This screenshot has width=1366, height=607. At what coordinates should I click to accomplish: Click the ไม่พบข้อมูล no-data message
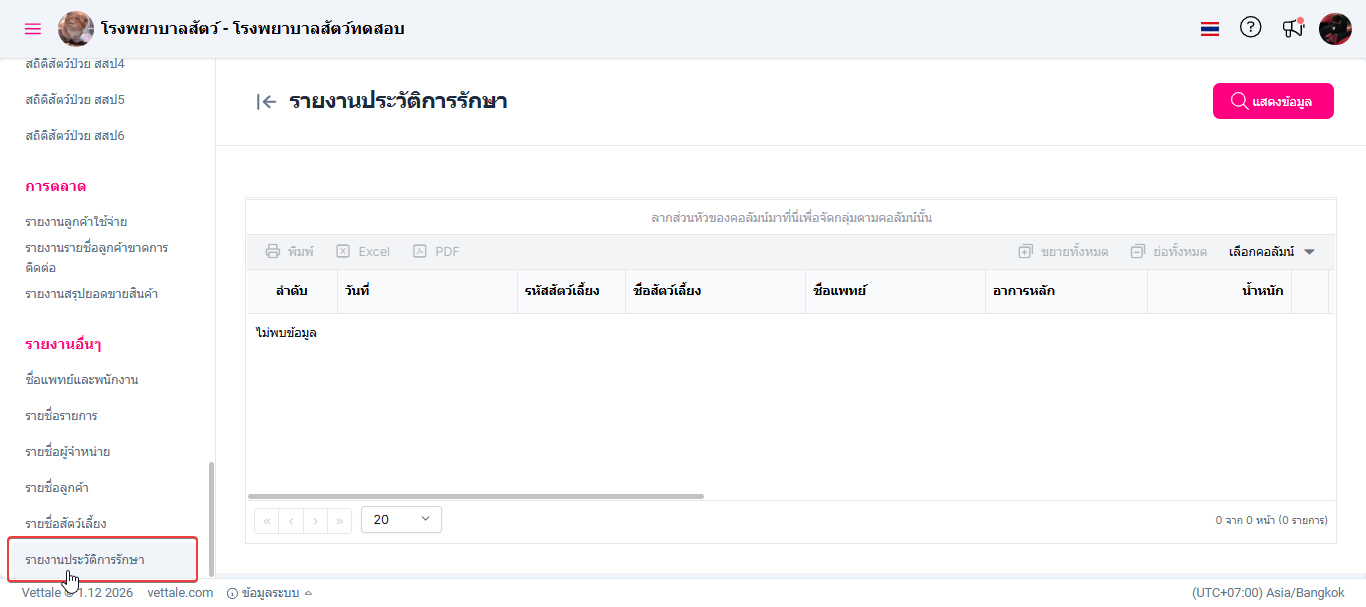286,333
